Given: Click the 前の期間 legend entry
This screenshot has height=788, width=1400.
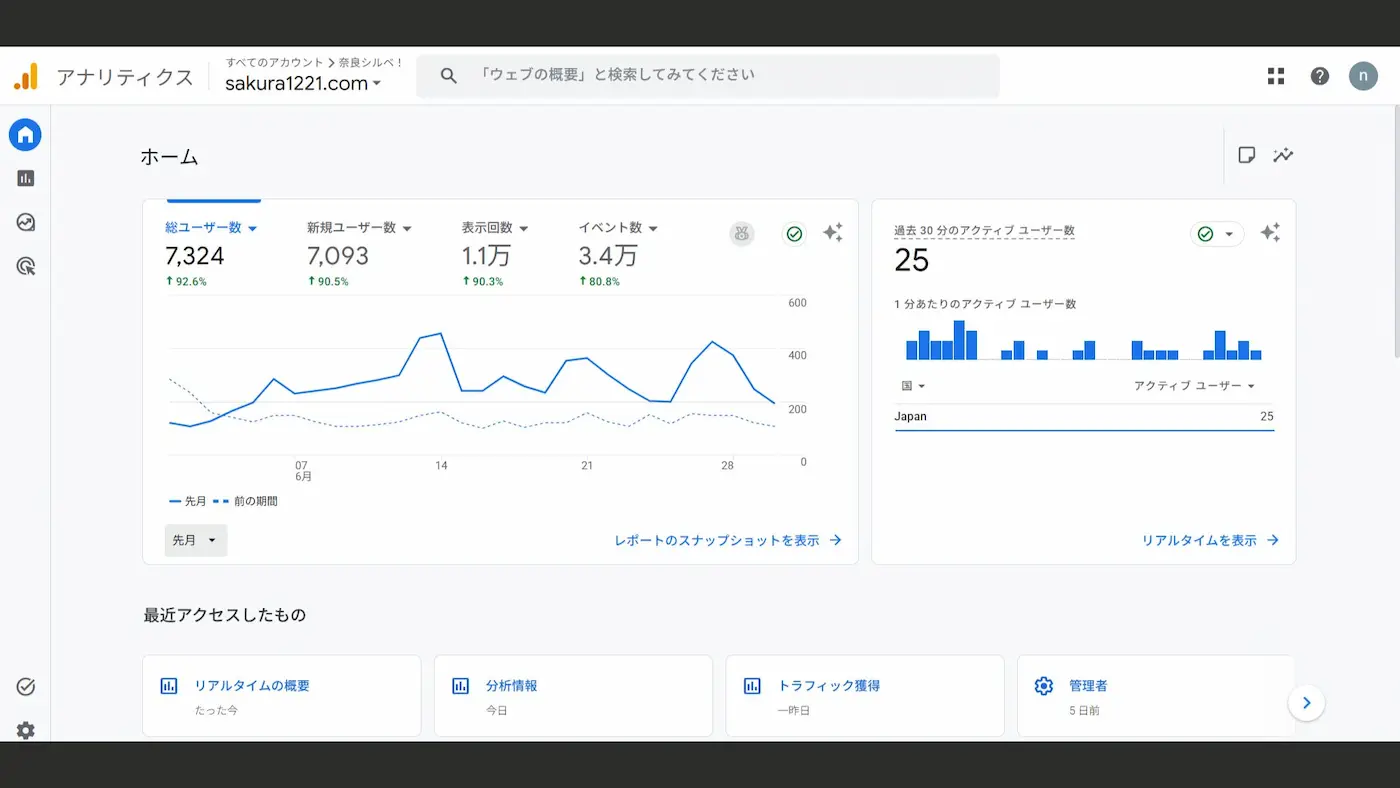Looking at the screenshot, I should (245, 501).
